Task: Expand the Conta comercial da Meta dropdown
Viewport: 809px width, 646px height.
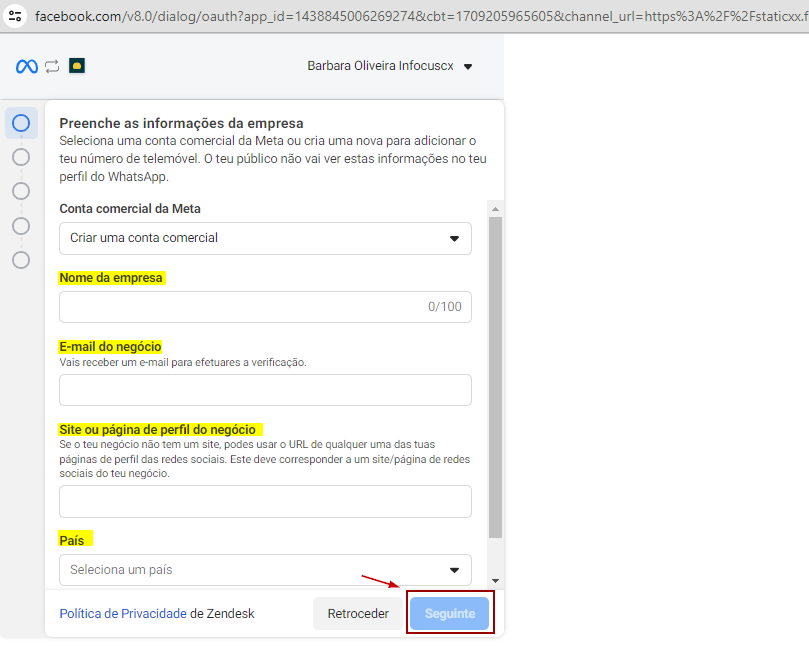Action: [265, 238]
